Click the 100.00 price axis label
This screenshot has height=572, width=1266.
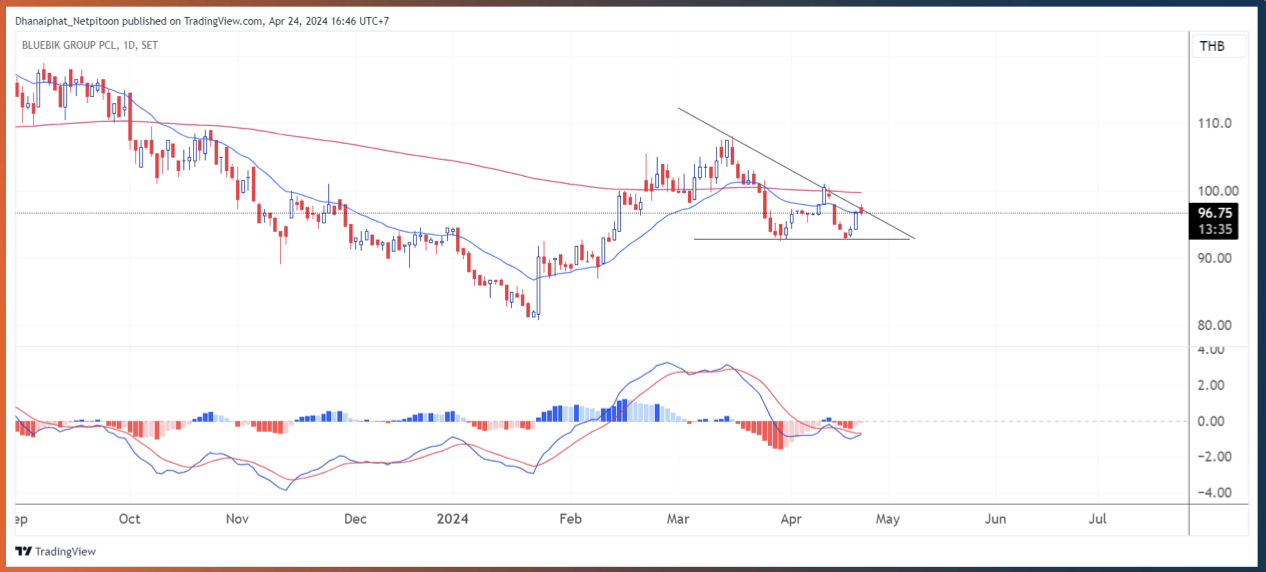pyautogui.click(x=1217, y=191)
